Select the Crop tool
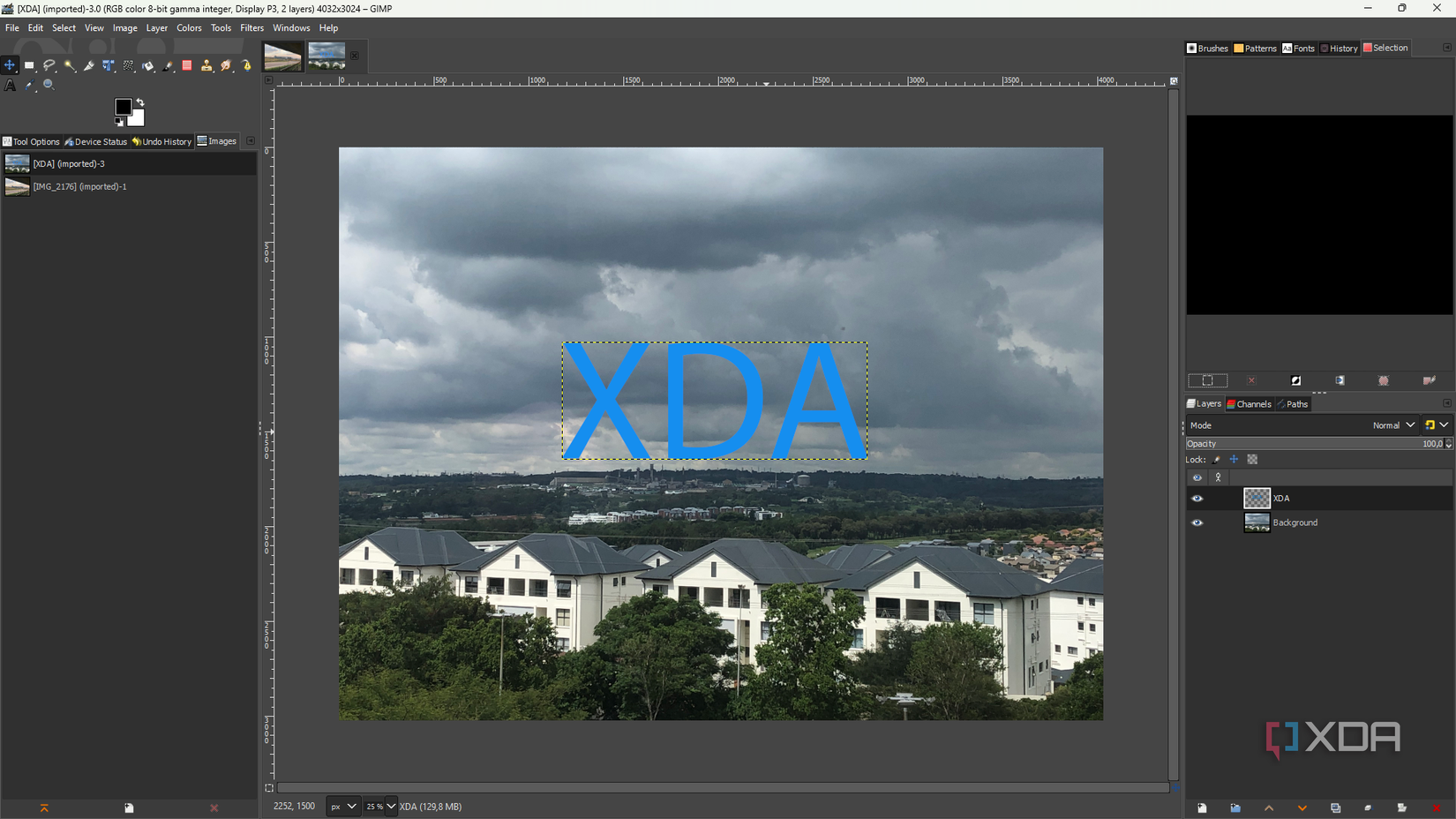This screenshot has height=819, width=1456. point(89,65)
